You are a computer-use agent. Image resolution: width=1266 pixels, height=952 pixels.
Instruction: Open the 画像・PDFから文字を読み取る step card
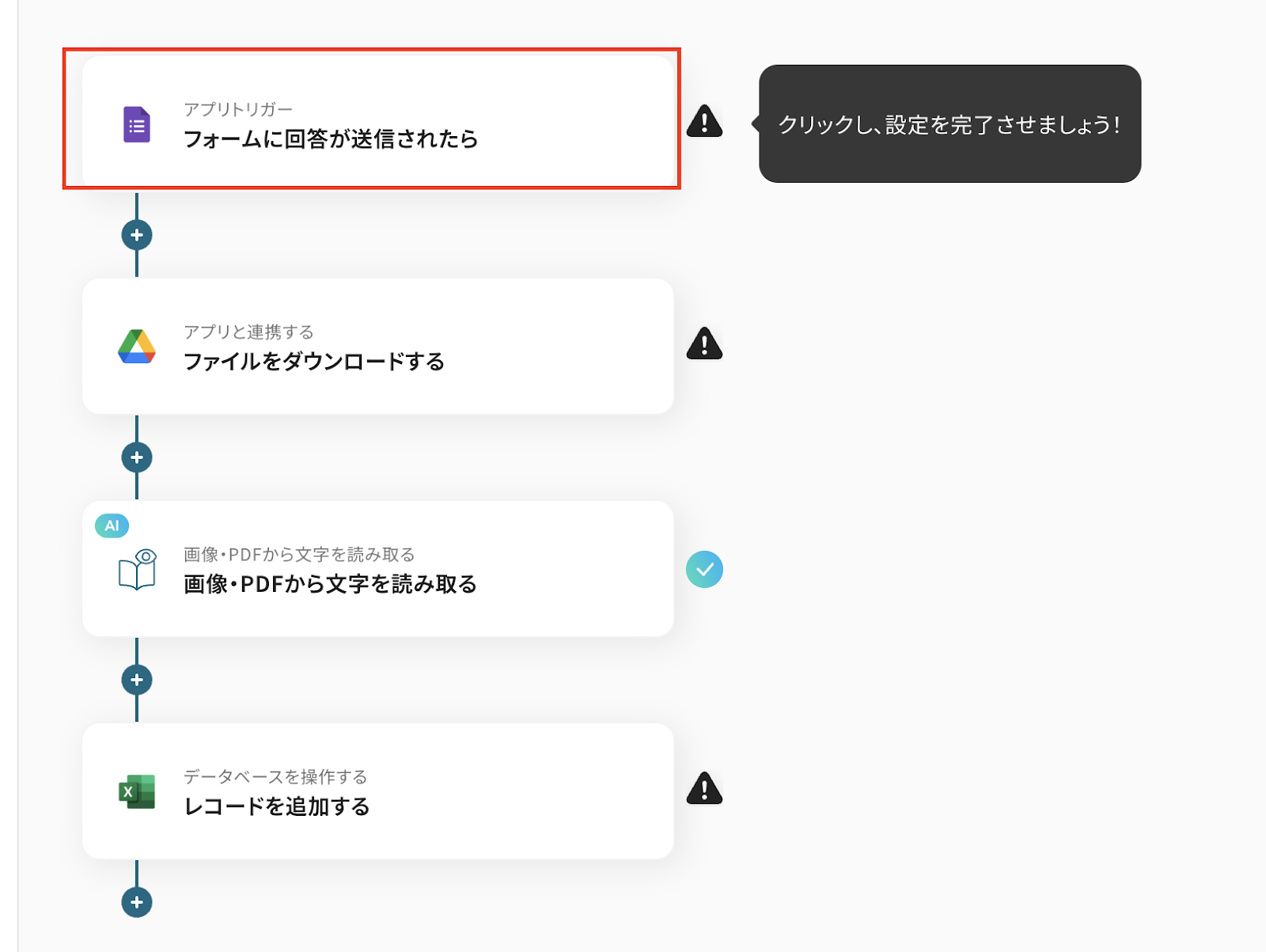(330, 584)
